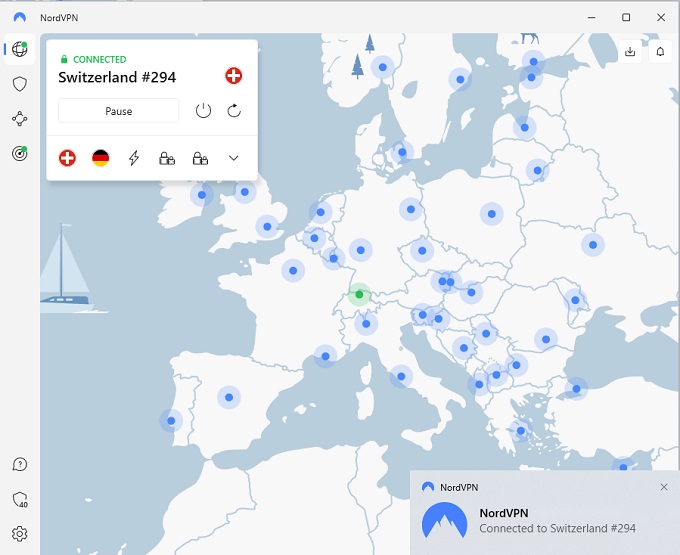Click the circular arrow reconnect icon

coord(234,111)
